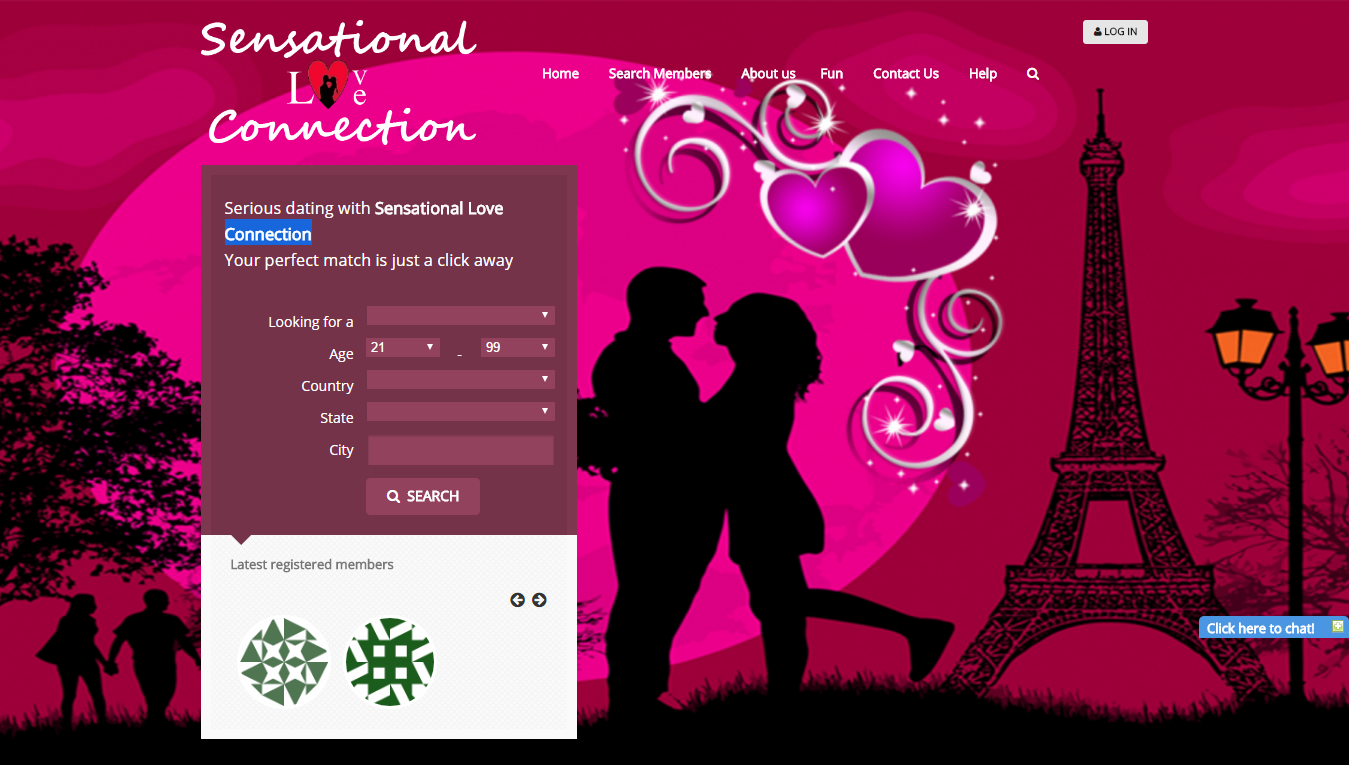1349x765 pixels.
Task: Open the Fun menu item
Action: coord(831,74)
